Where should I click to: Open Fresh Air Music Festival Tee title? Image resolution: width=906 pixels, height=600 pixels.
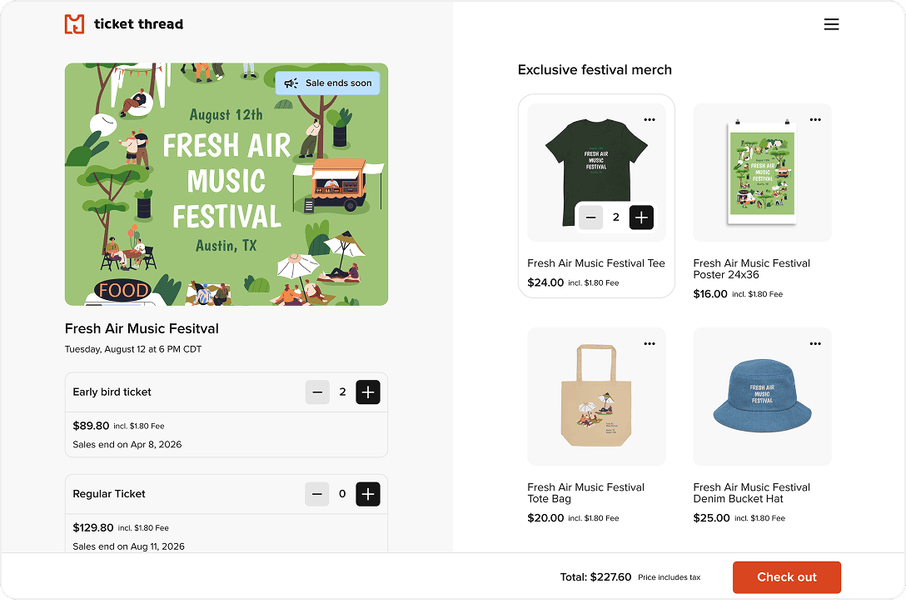tap(596, 264)
